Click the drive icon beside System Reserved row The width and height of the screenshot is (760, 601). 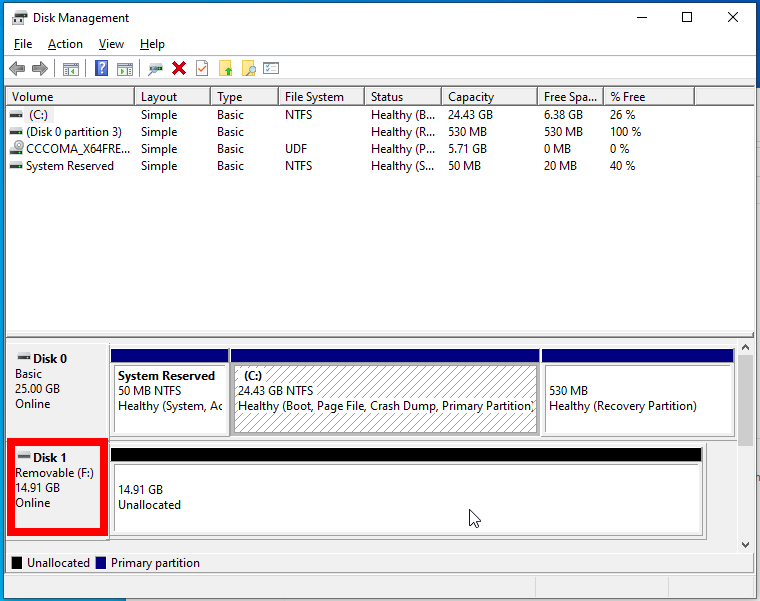click(x=16, y=166)
